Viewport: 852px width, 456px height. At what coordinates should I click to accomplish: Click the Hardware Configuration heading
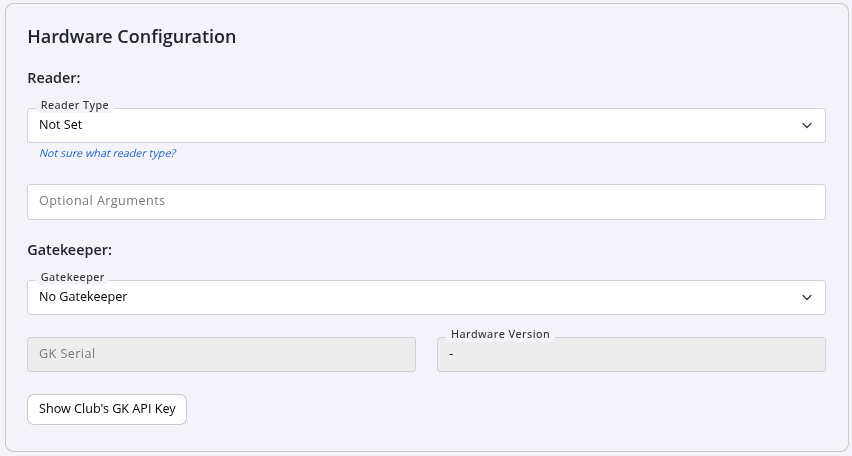click(x=131, y=37)
